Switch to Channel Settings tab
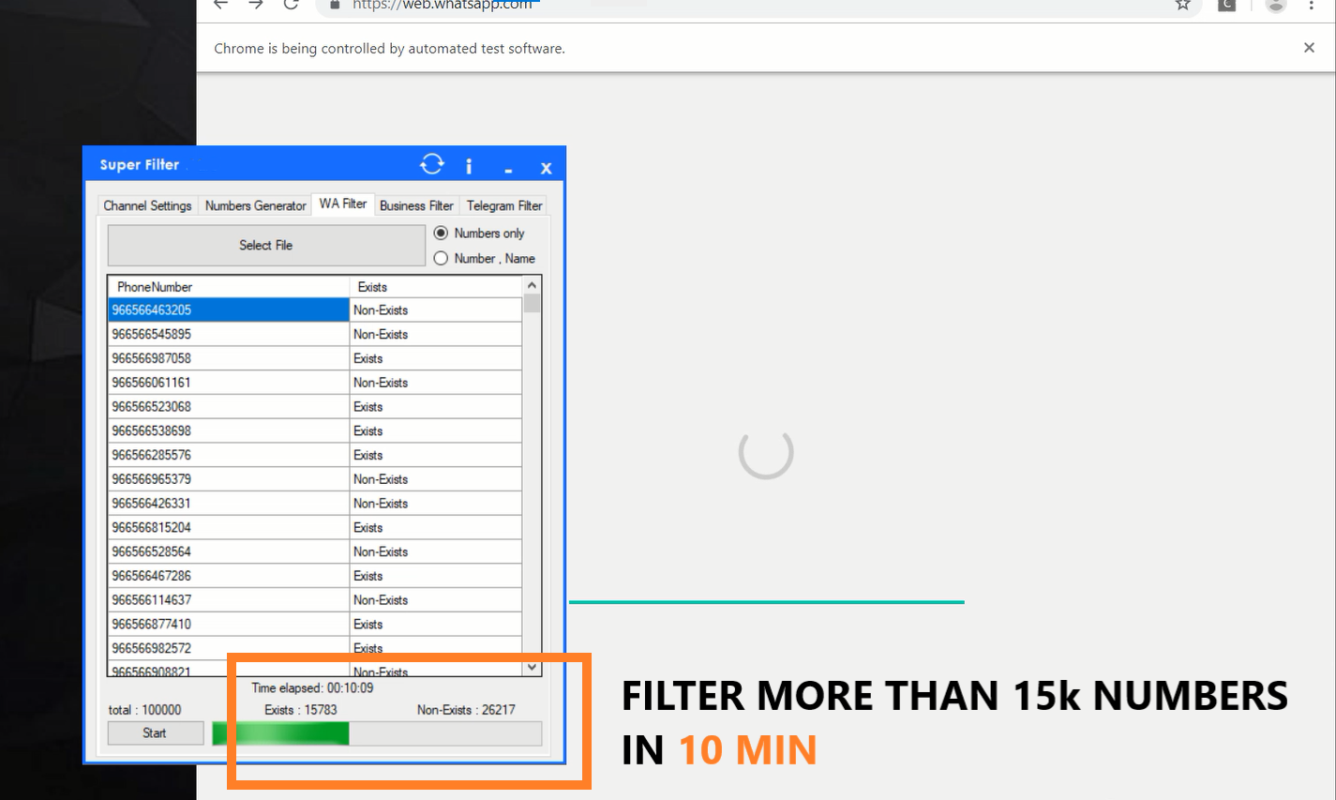 tap(148, 205)
